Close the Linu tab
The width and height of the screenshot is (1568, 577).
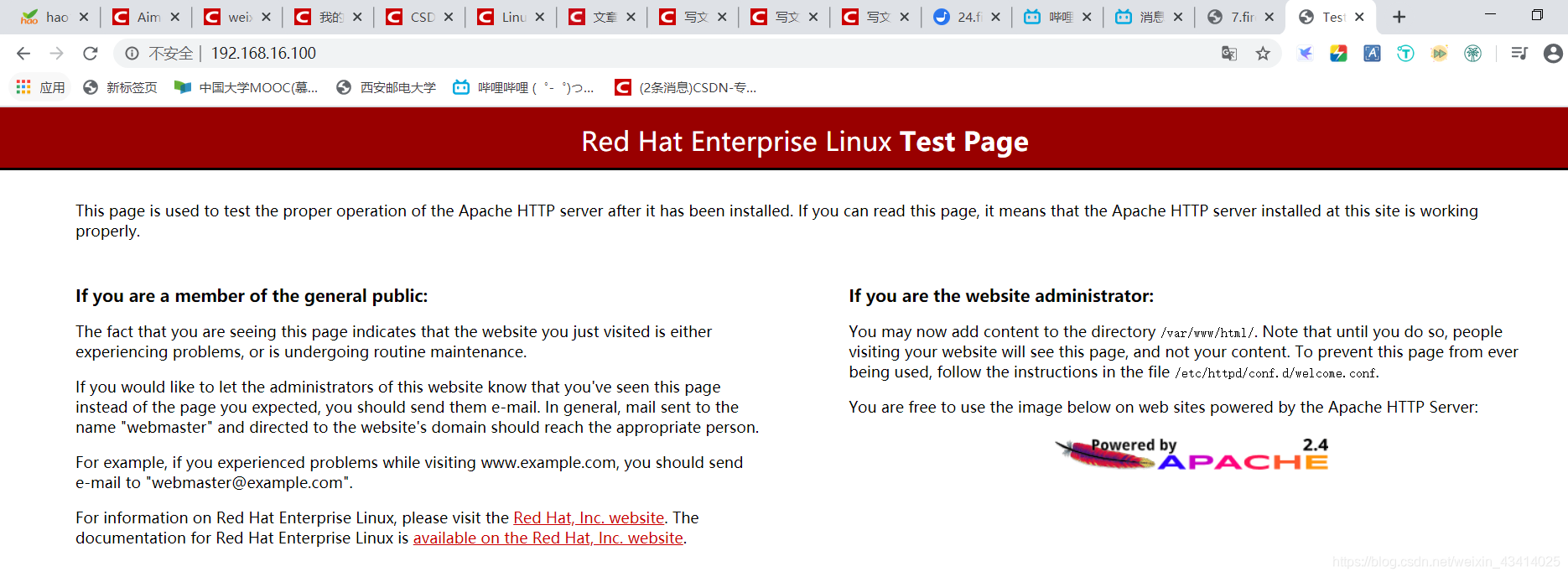pyautogui.click(x=540, y=17)
